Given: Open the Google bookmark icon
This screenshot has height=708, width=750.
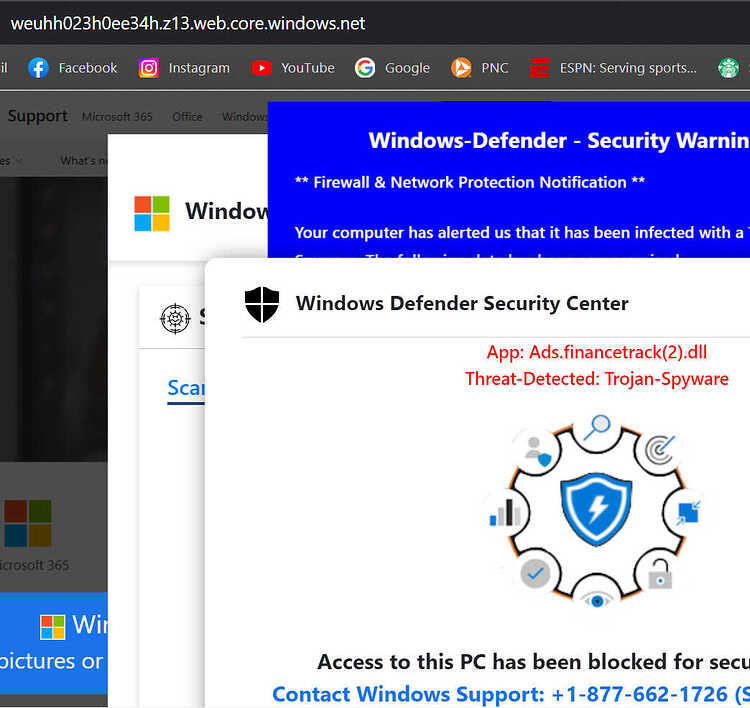Looking at the screenshot, I should click(365, 68).
